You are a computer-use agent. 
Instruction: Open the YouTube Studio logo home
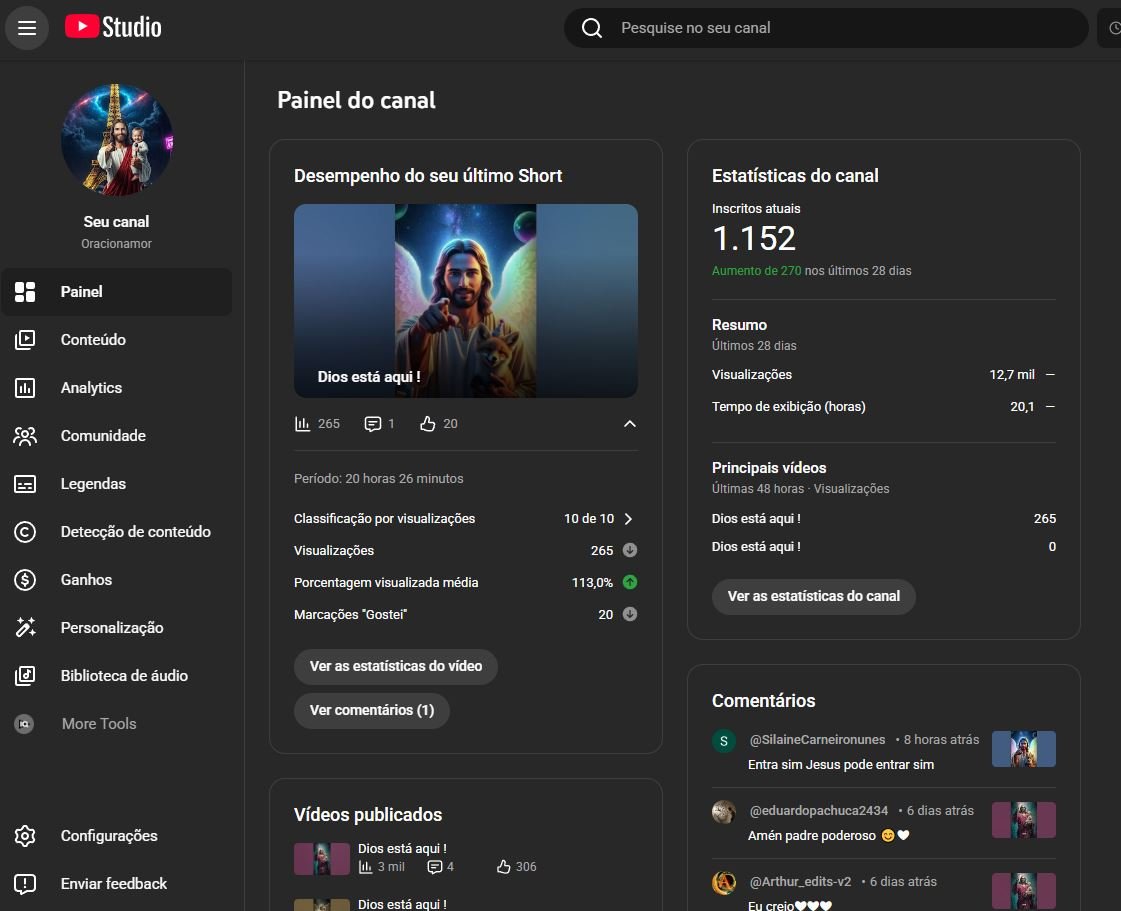(113, 27)
